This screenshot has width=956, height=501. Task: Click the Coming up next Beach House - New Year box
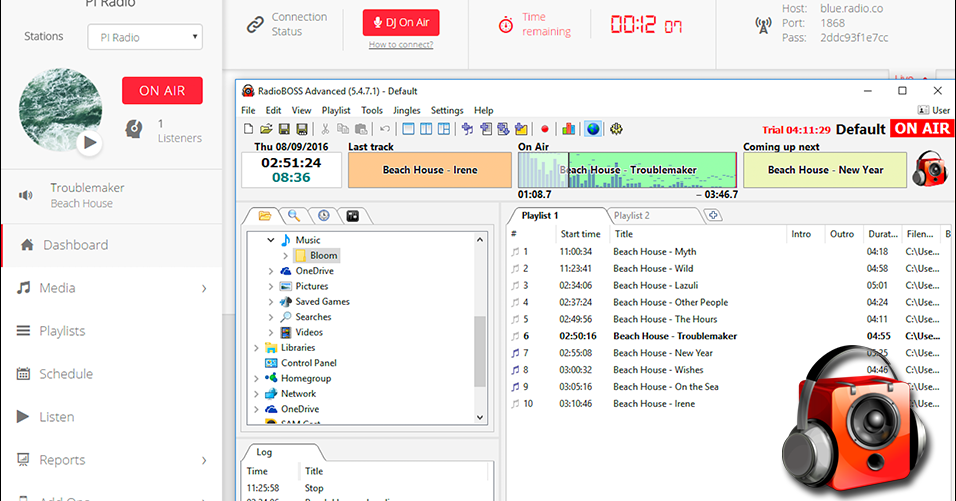[x=825, y=170]
